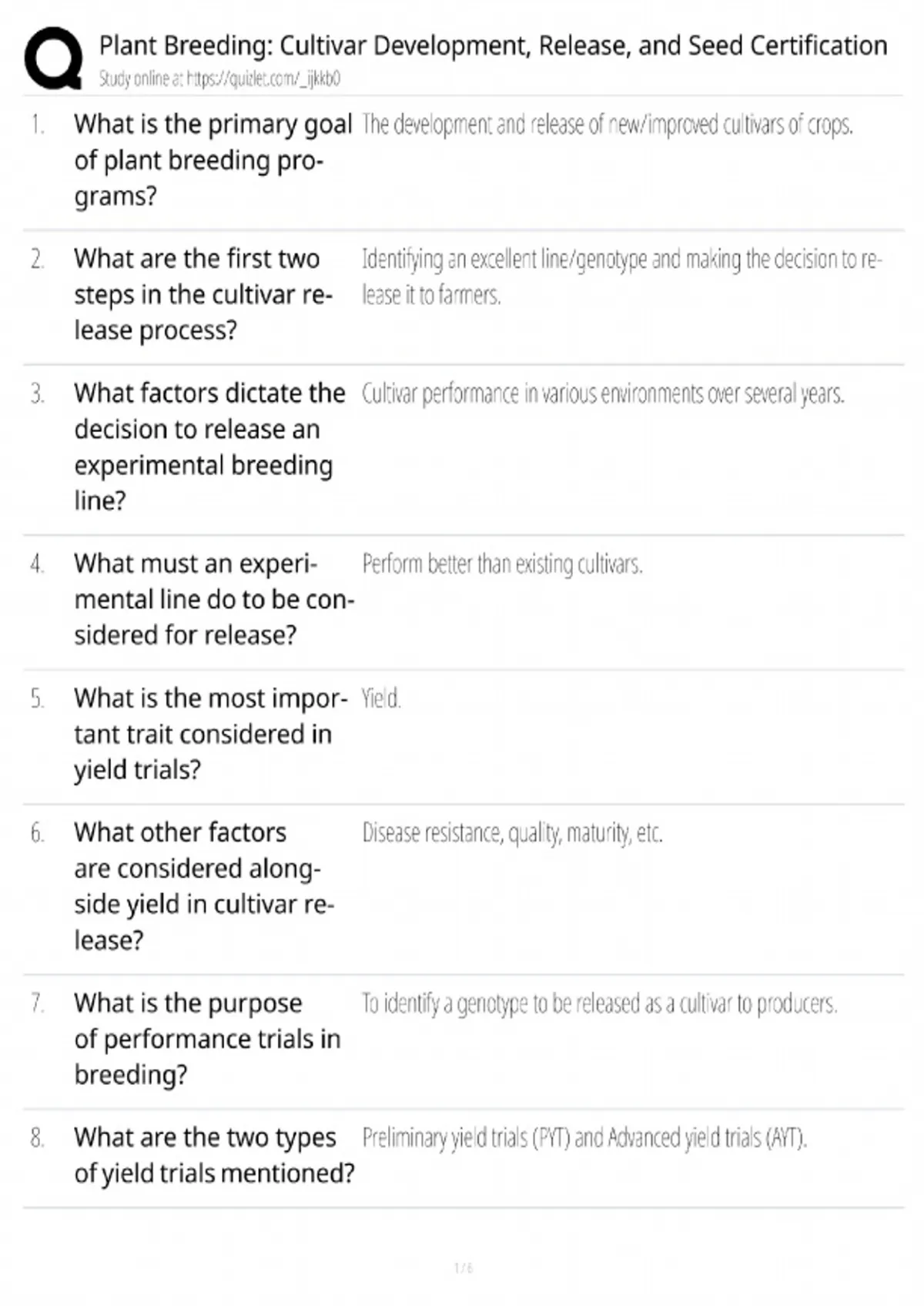Screen dimensions: 924x1309
Task: Select question 8 about two yield trial types
Action: (x=213, y=1155)
